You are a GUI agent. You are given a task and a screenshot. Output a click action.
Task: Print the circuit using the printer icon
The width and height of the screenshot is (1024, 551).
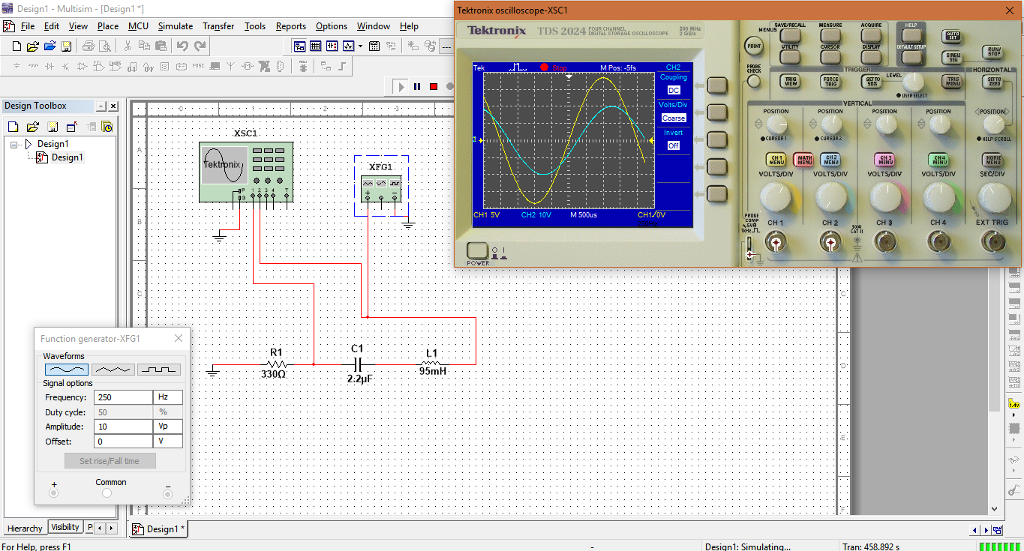click(88, 46)
